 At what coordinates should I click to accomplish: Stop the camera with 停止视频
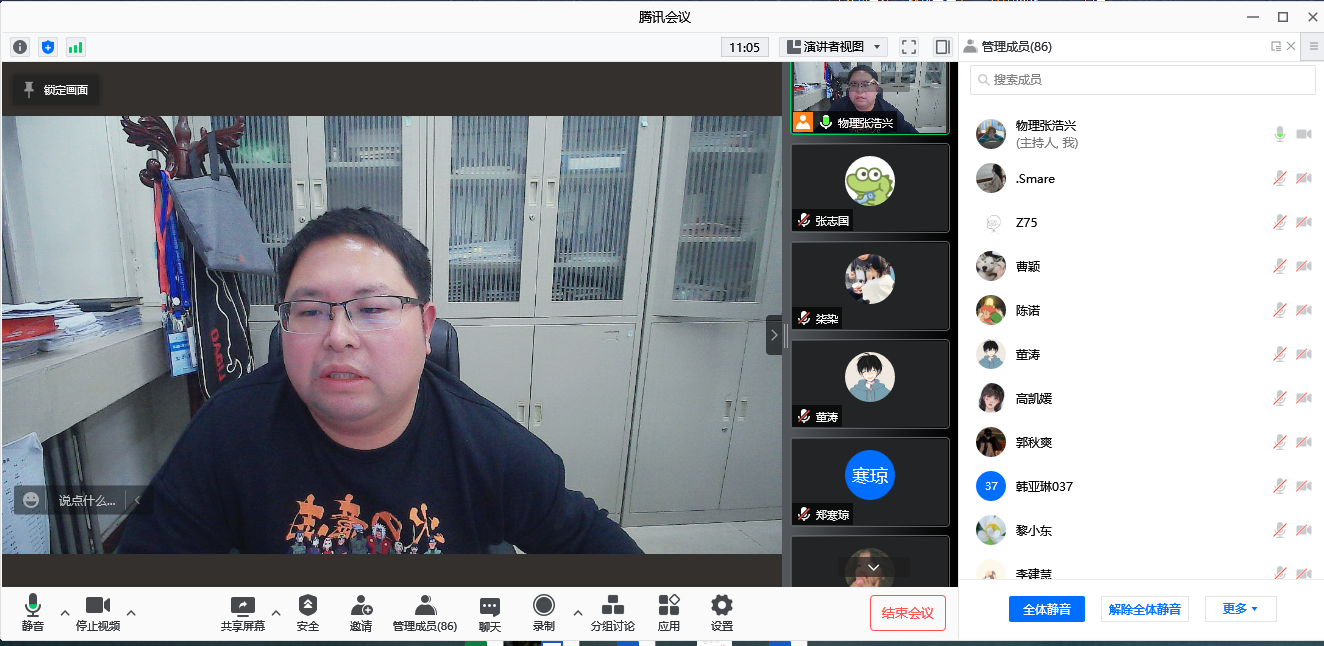[x=98, y=613]
